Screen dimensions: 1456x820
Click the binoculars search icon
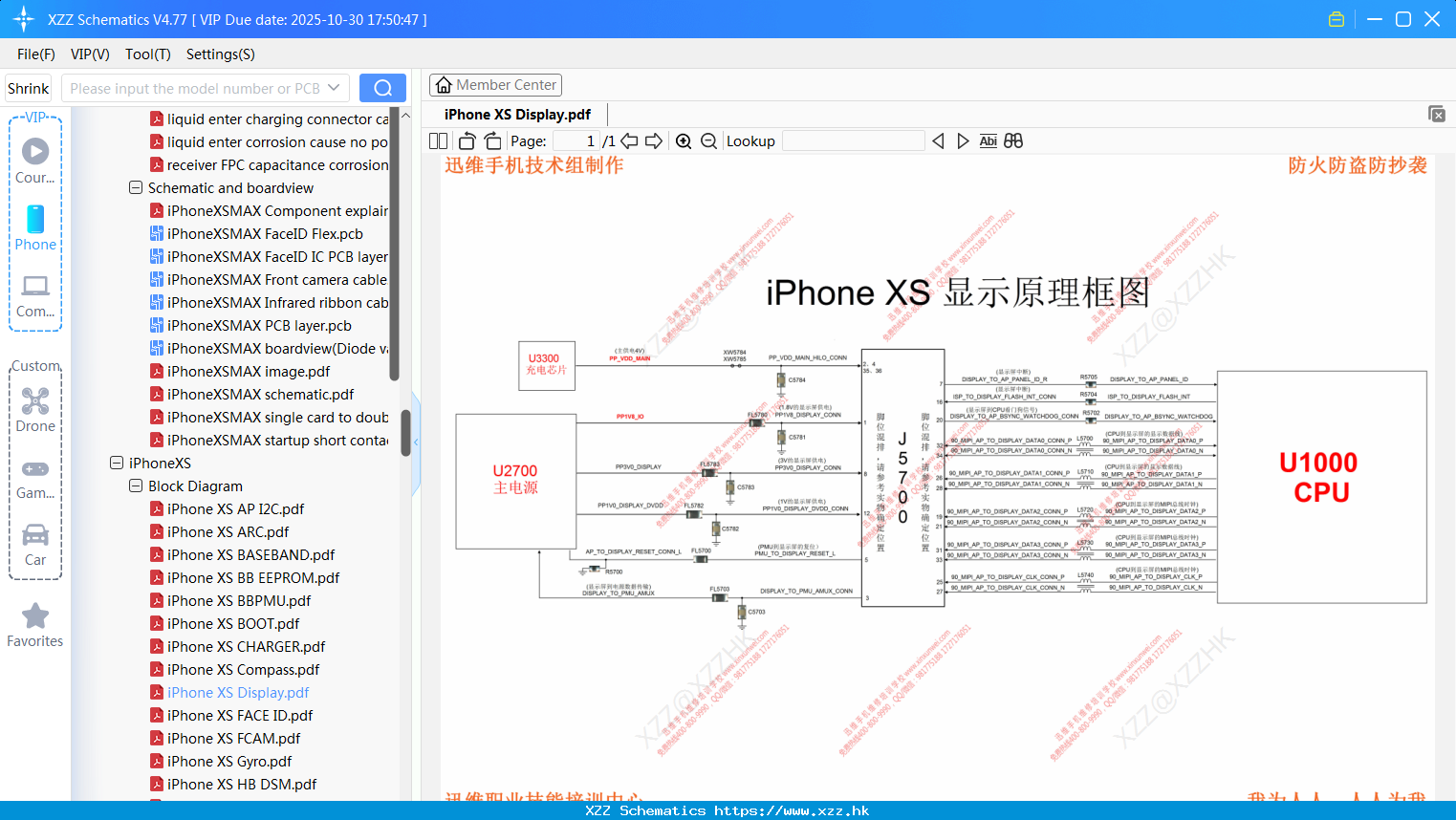[x=1013, y=141]
